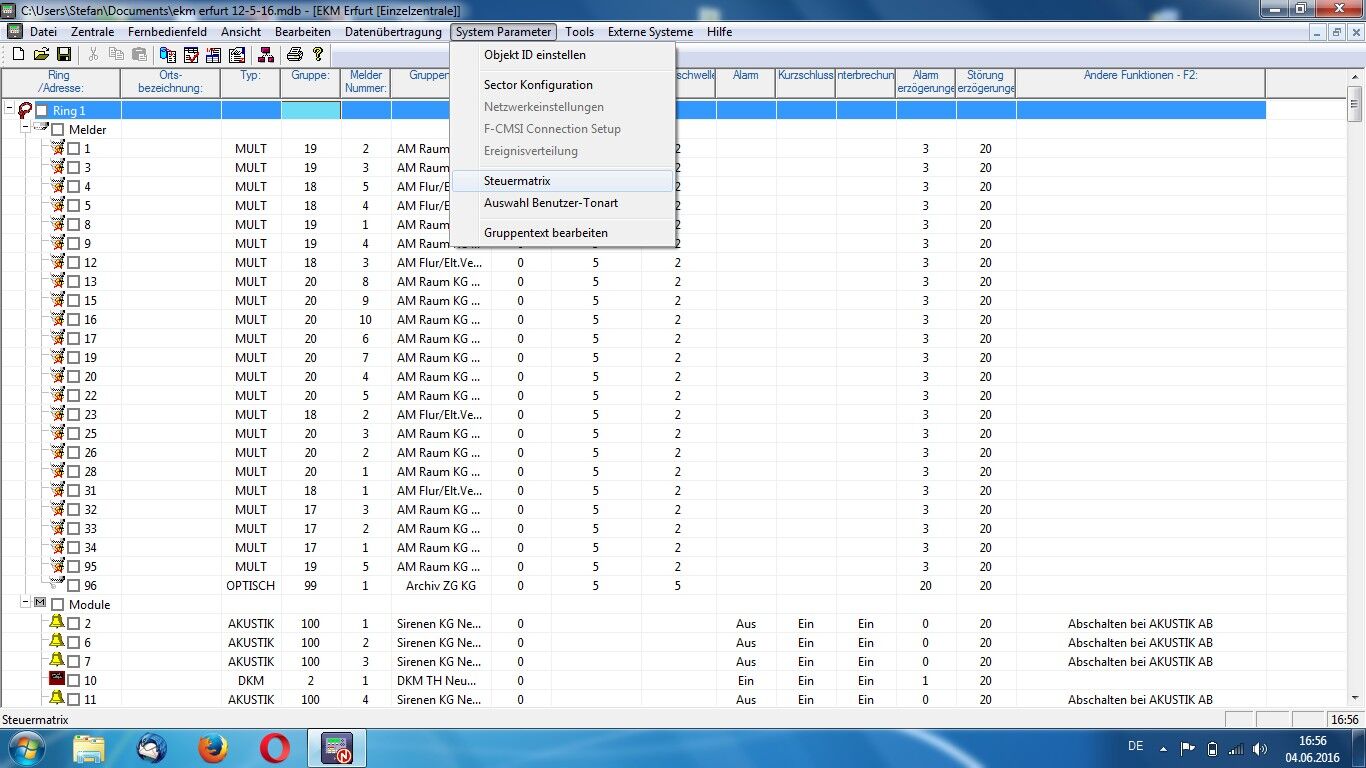Open Thunderbird from the taskbar
Image resolution: width=1366 pixels, height=768 pixels.
(x=151, y=748)
